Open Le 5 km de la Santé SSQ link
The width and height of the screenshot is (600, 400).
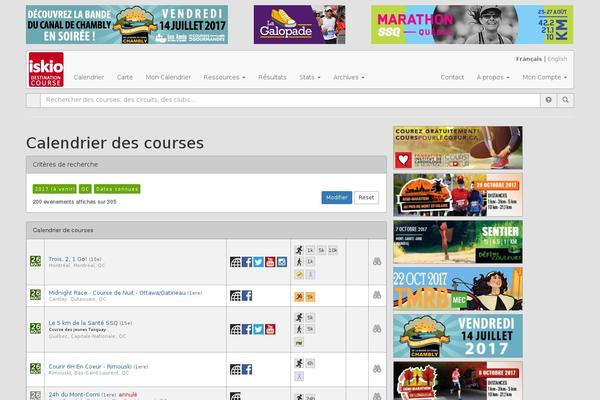pos(83,323)
